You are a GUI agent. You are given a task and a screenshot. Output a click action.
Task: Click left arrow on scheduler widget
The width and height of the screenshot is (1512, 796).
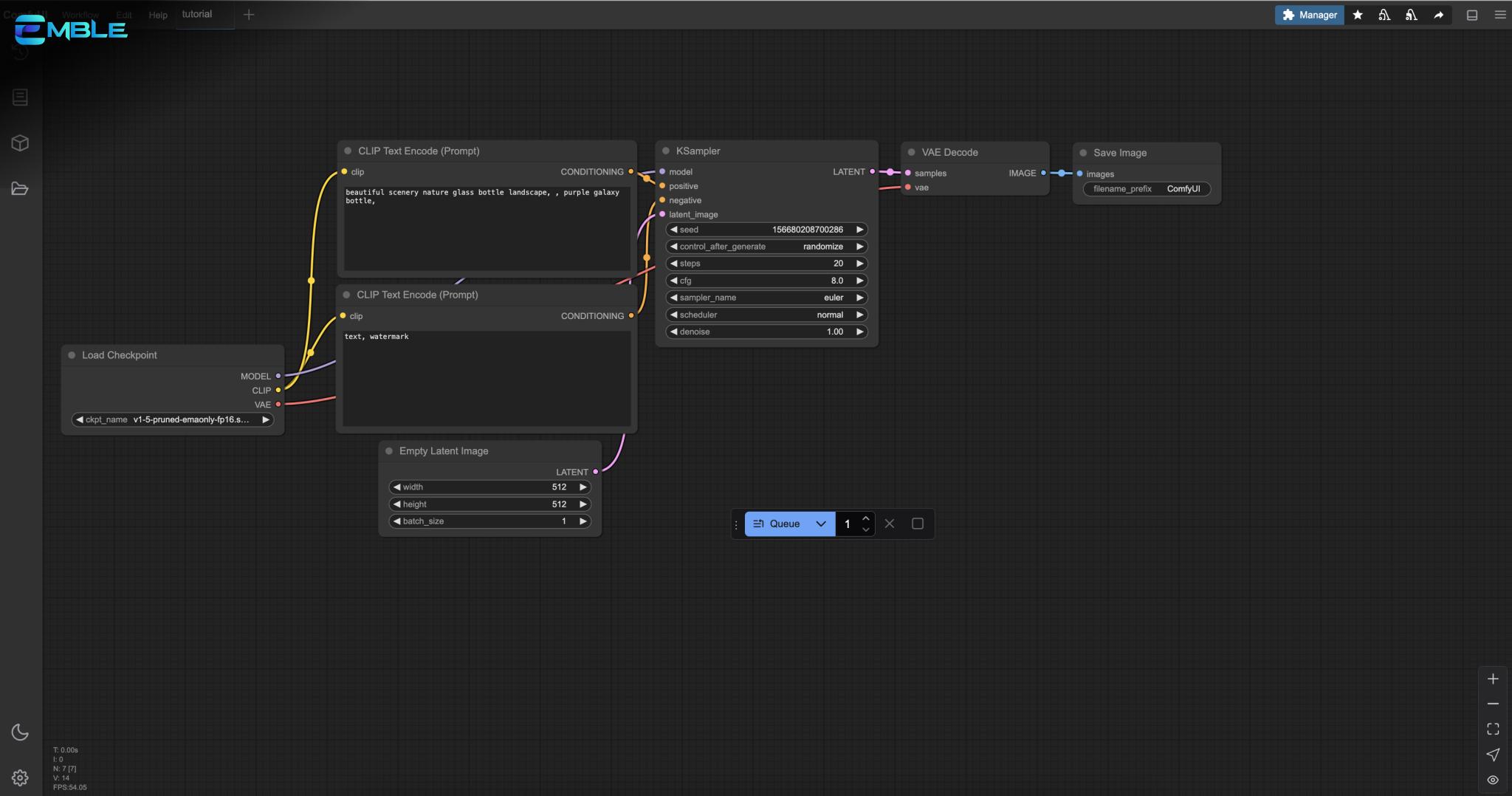[x=673, y=315]
